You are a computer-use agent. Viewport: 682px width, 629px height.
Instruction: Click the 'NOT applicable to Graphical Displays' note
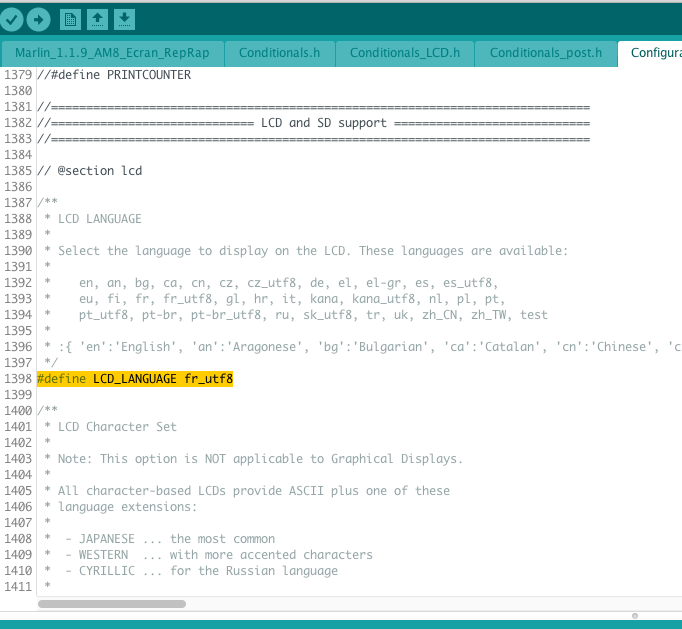(x=254, y=459)
